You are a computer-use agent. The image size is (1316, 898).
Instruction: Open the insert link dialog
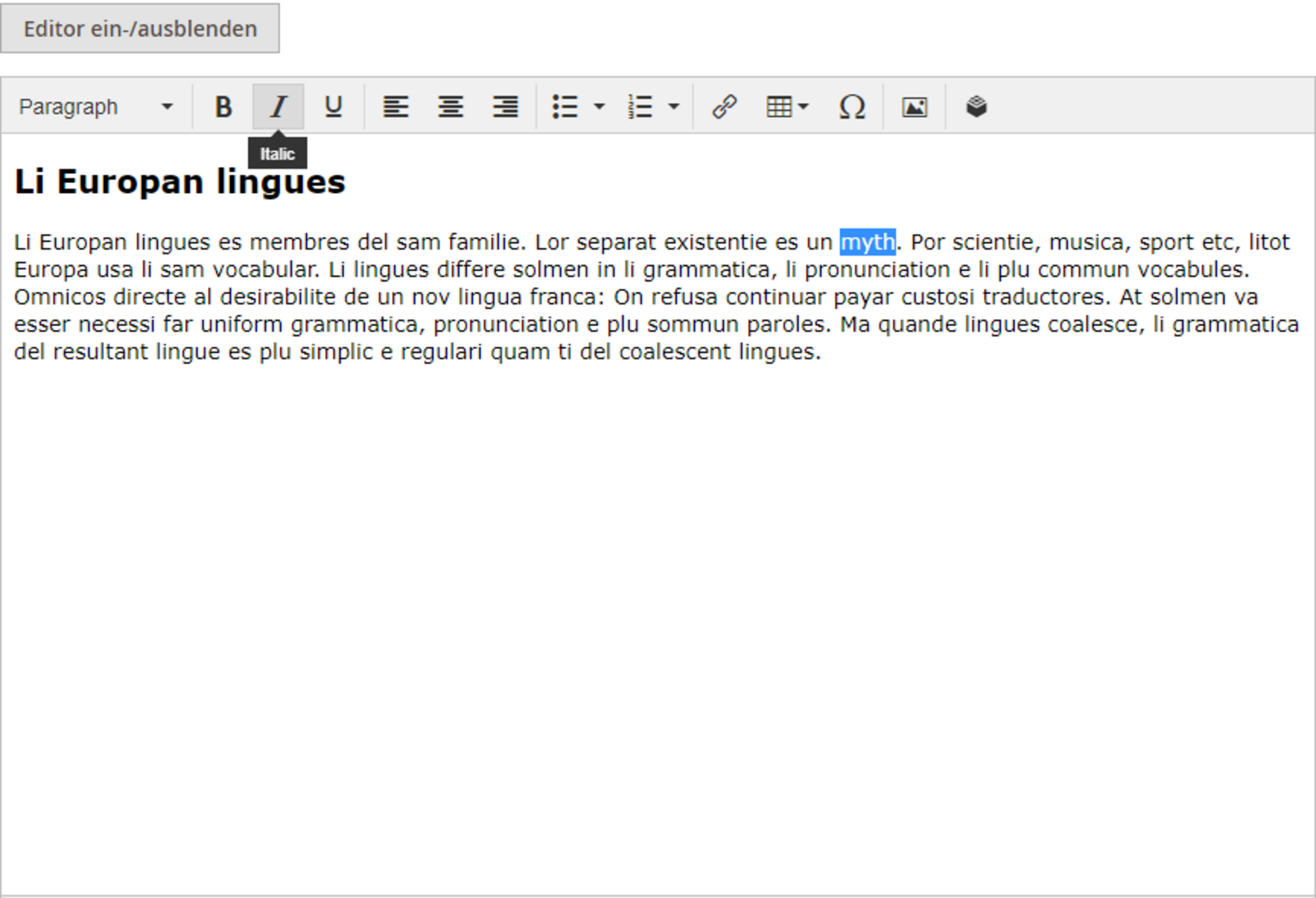(x=724, y=106)
